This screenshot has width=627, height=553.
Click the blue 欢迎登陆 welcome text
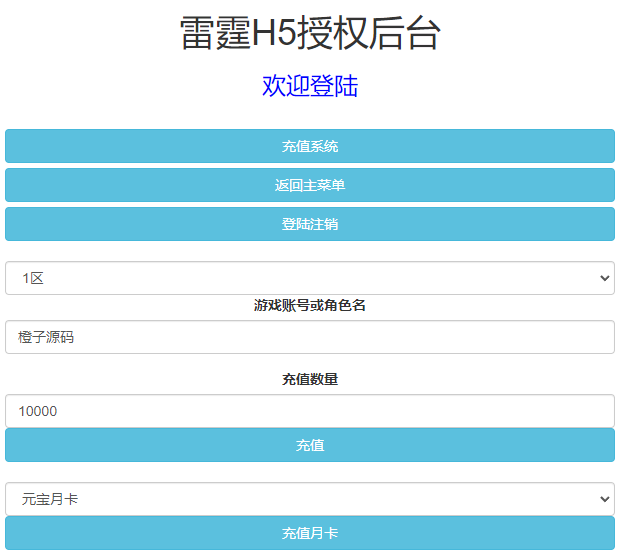tap(310, 86)
